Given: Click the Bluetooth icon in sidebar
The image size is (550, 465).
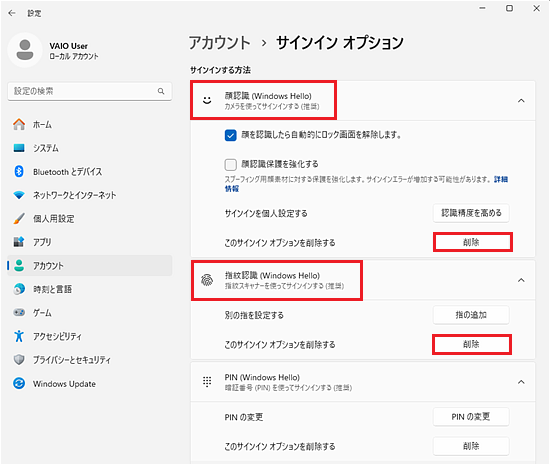Looking at the screenshot, I should 19,171.
